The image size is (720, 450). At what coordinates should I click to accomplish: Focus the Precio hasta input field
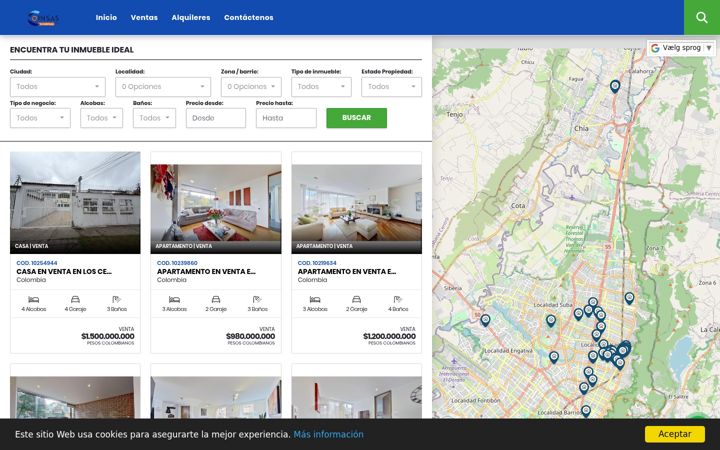click(286, 118)
